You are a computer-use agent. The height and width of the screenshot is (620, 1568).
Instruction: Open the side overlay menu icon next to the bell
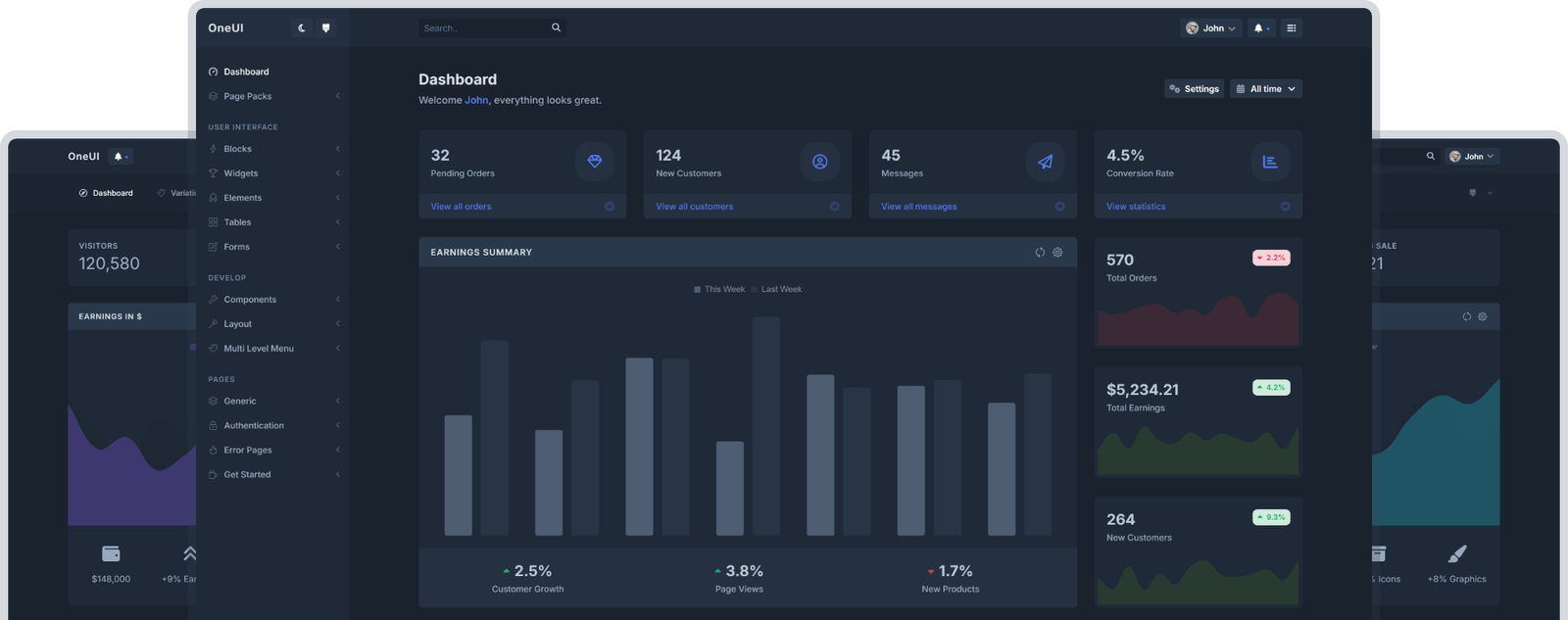1292,28
